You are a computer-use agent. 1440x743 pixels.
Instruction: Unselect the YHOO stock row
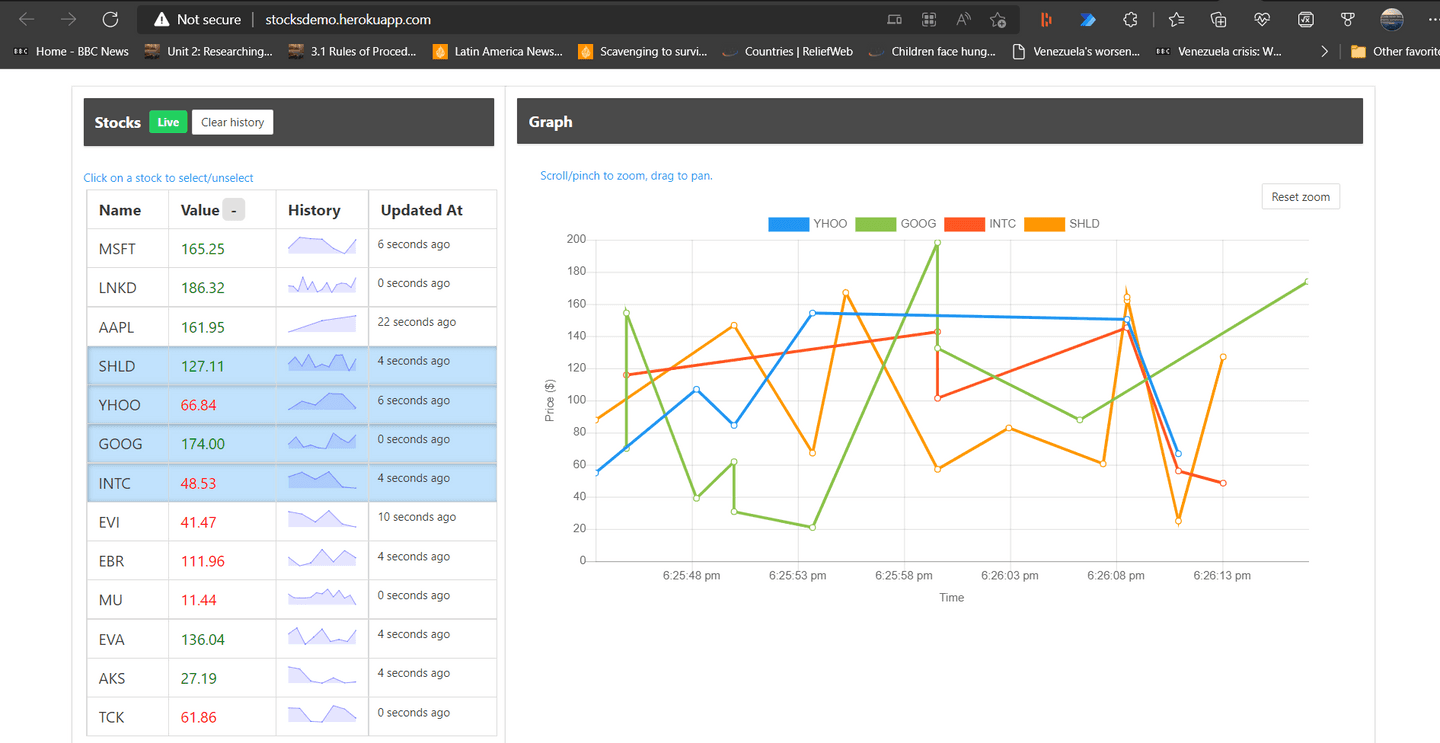click(292, 405)
